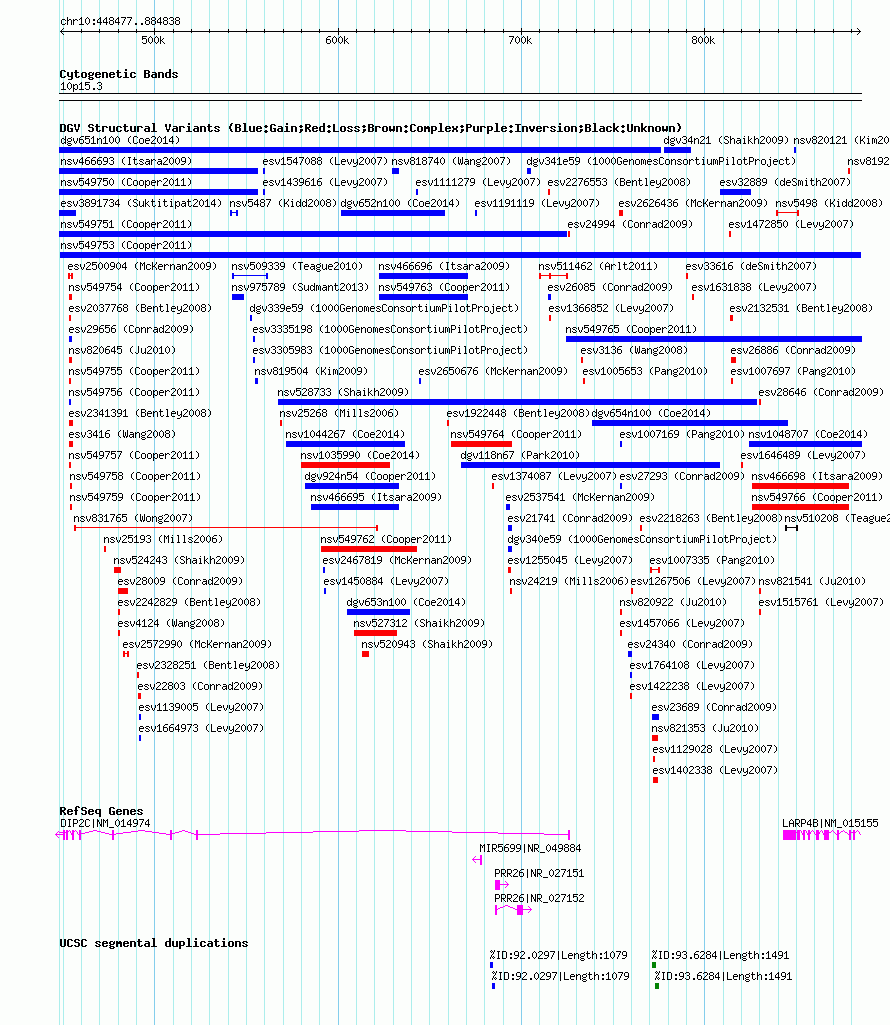Select the nsv831765 (Wong2007) red loss span
Screen dimensions: 890x1025
(226, 528)
